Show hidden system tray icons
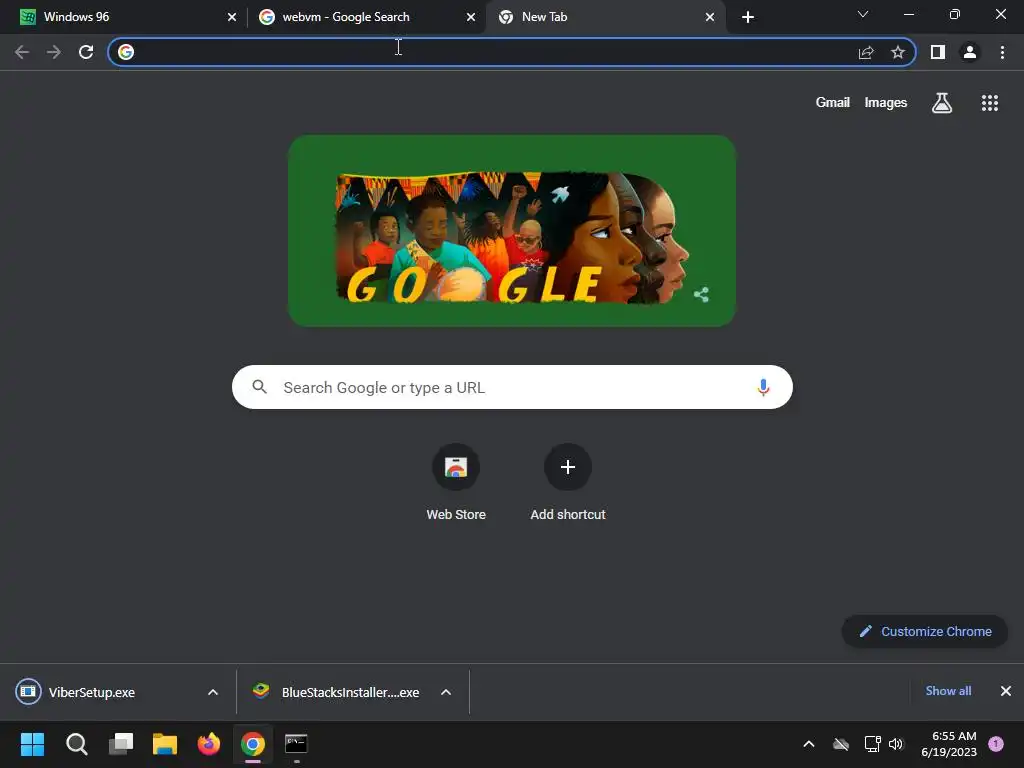Screen dimensions: 1024x768 pyautogui.click(x=808, y=744)
